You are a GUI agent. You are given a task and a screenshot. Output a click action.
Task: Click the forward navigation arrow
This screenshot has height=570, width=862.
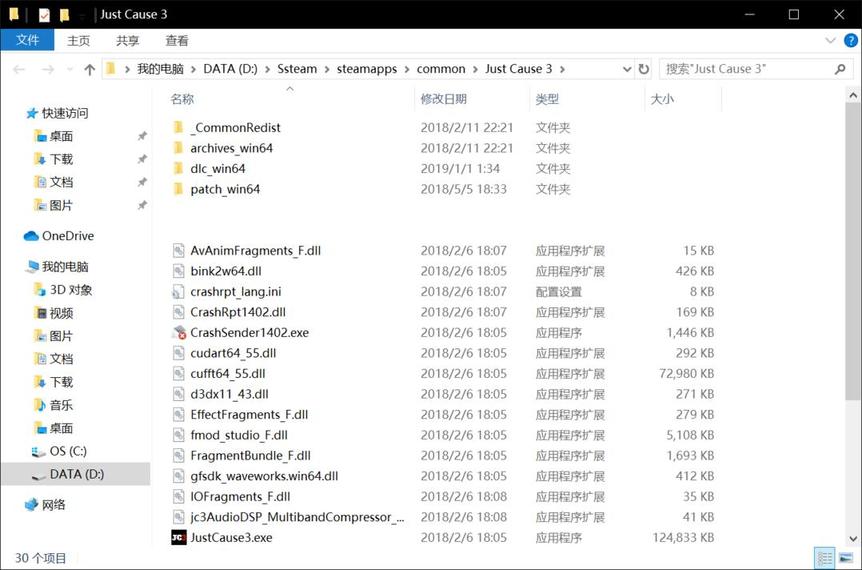[48, 69]
